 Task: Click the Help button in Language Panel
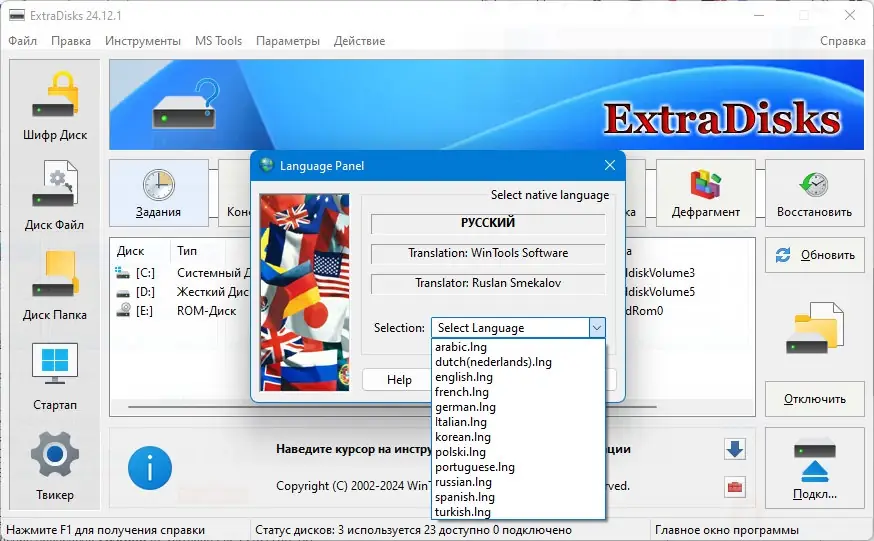coord(399,380)
